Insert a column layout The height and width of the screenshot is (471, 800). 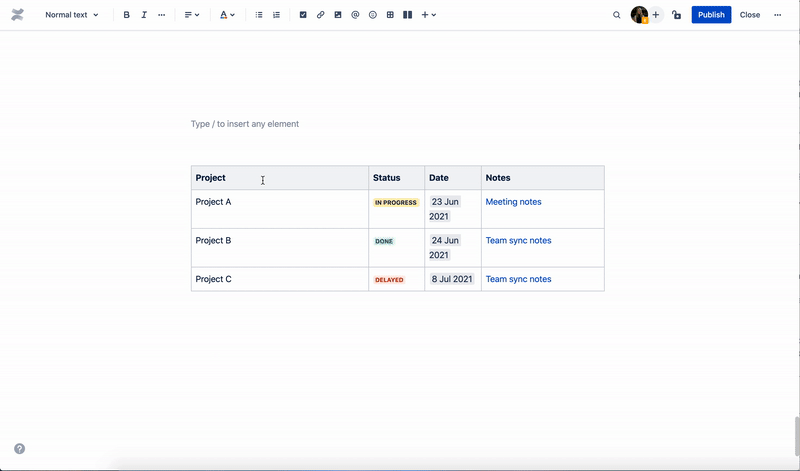(x=407, y=15)
